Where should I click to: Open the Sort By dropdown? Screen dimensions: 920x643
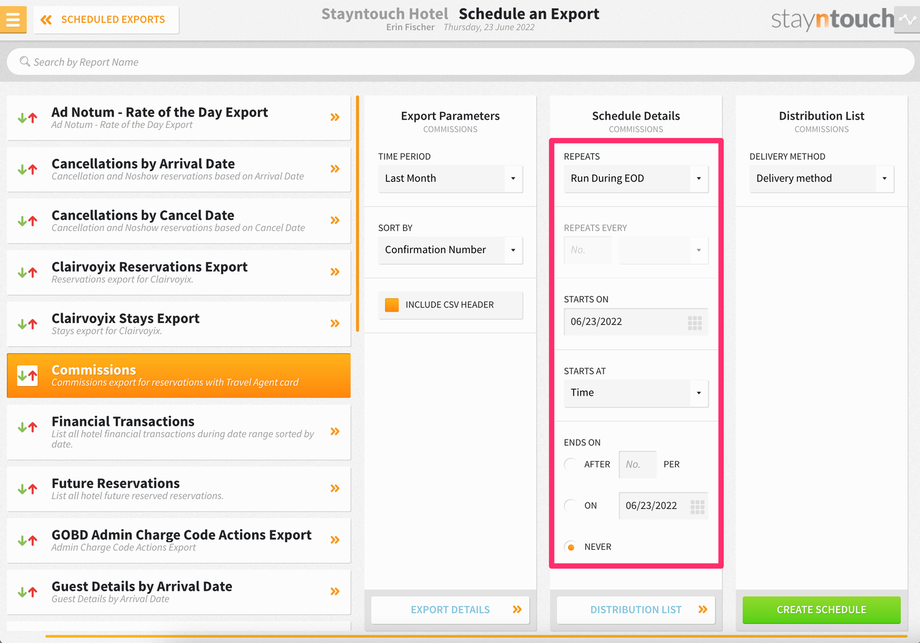pos(450,250)
